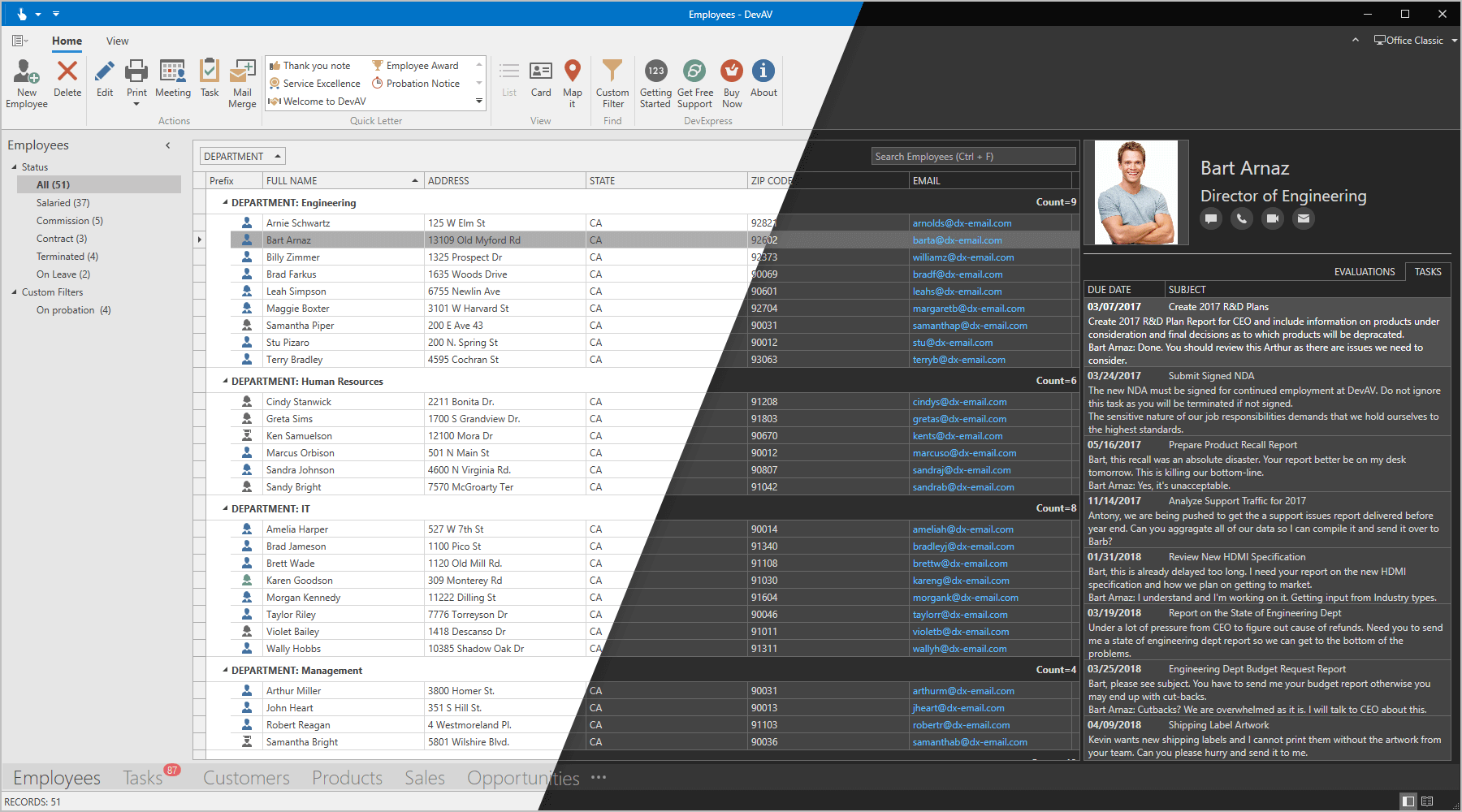Viewport: 1462px width, 812px height.
Task: Collapse the ribbon with the up arrow
Action: 1355,40
